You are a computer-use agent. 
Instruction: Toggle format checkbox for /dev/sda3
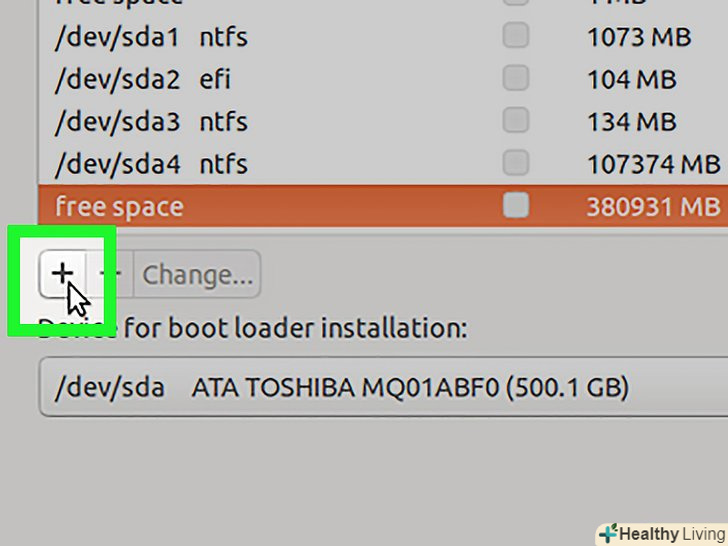(515, 120)
